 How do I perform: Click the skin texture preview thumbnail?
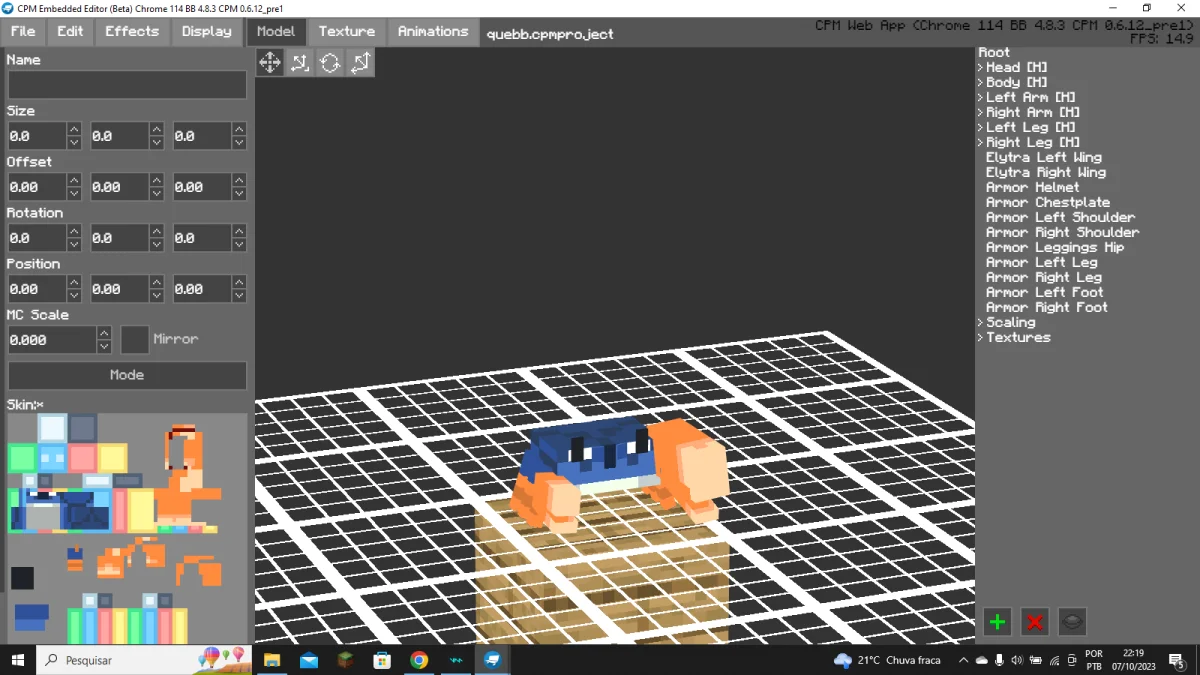[127, 528]
